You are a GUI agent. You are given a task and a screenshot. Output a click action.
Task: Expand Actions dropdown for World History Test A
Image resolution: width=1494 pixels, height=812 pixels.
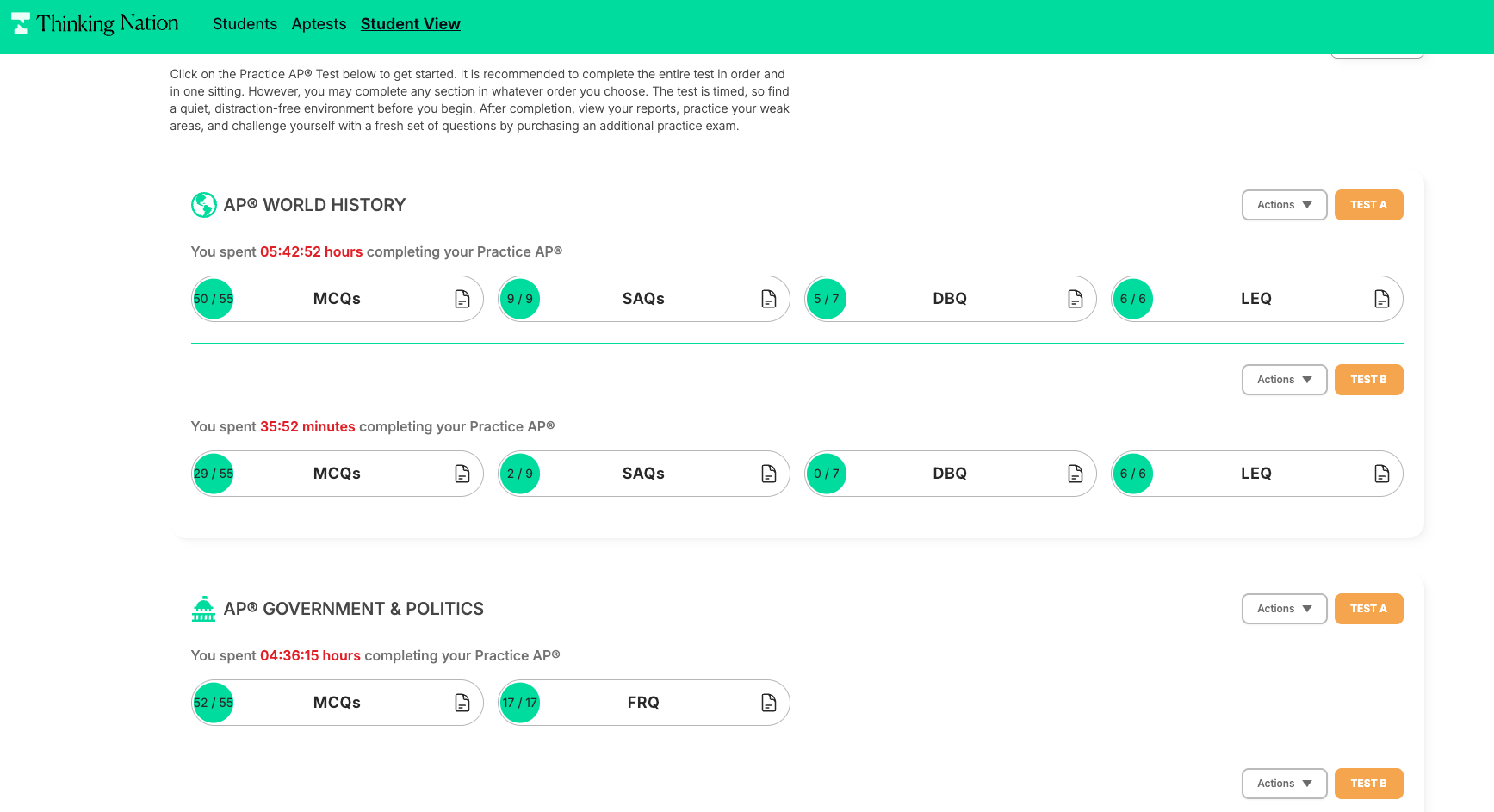pos(1284,205)
